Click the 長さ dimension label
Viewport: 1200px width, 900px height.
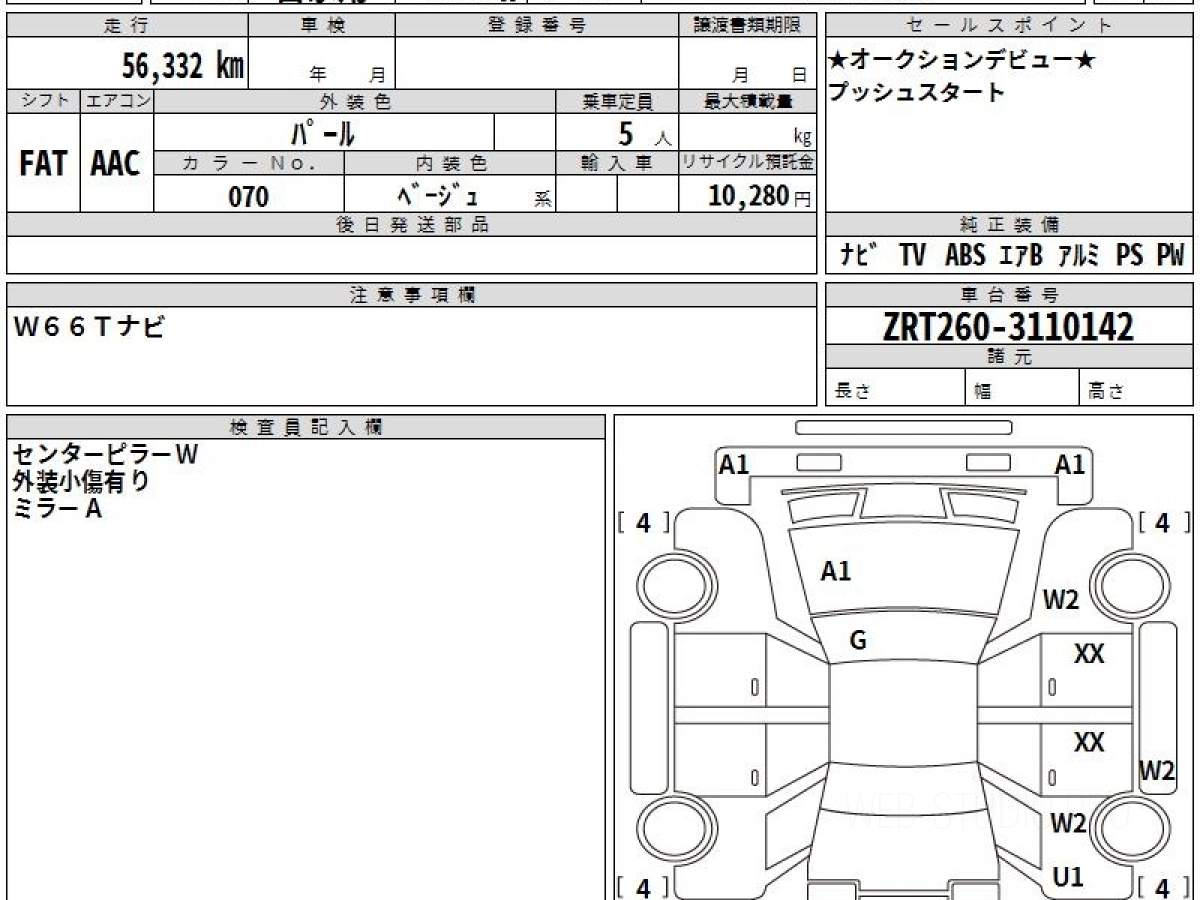pyautogui.click(x=853, y=391)
